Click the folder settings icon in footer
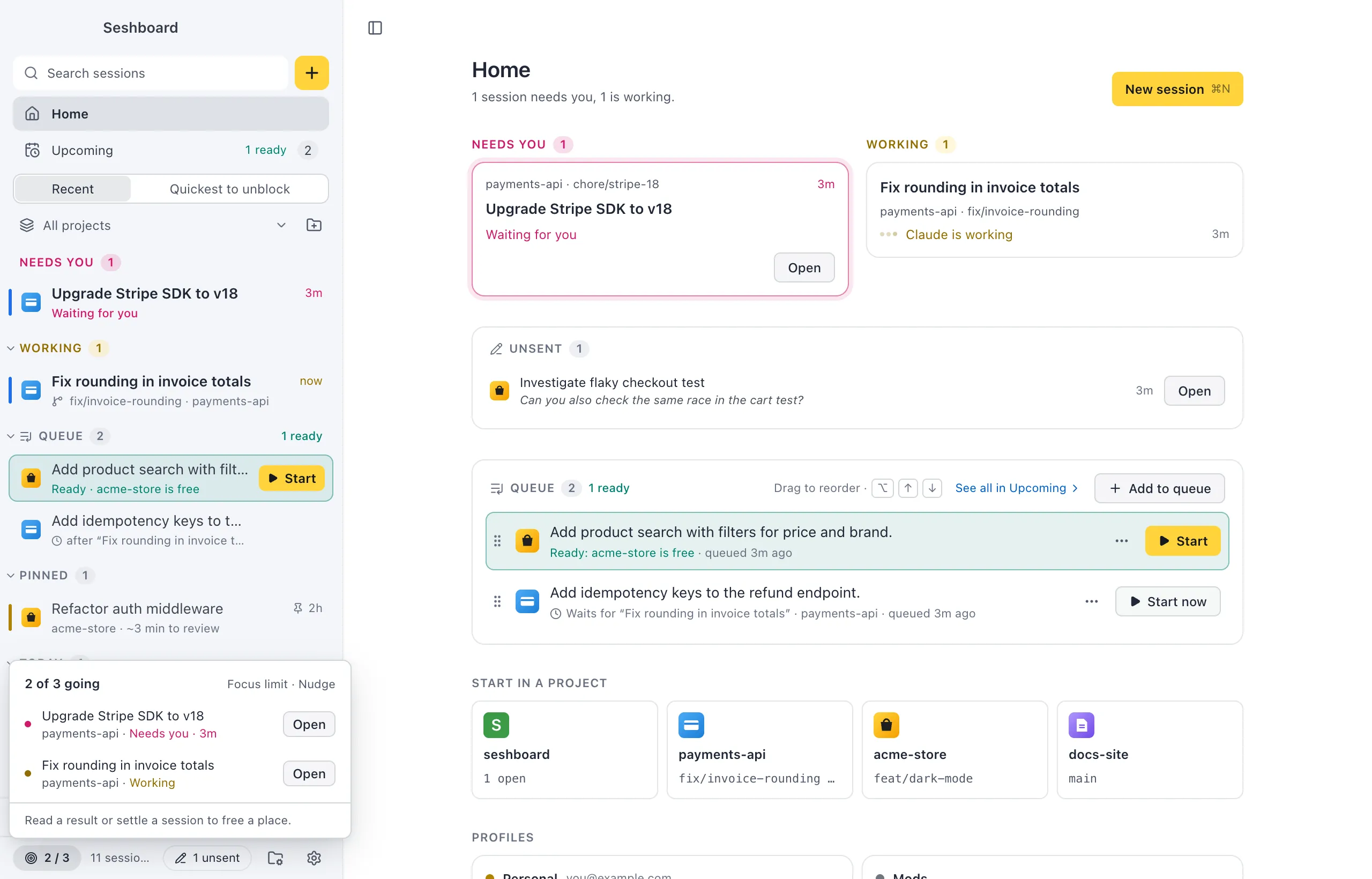This screenshot has width=1372, height=879. pos(275,858)
